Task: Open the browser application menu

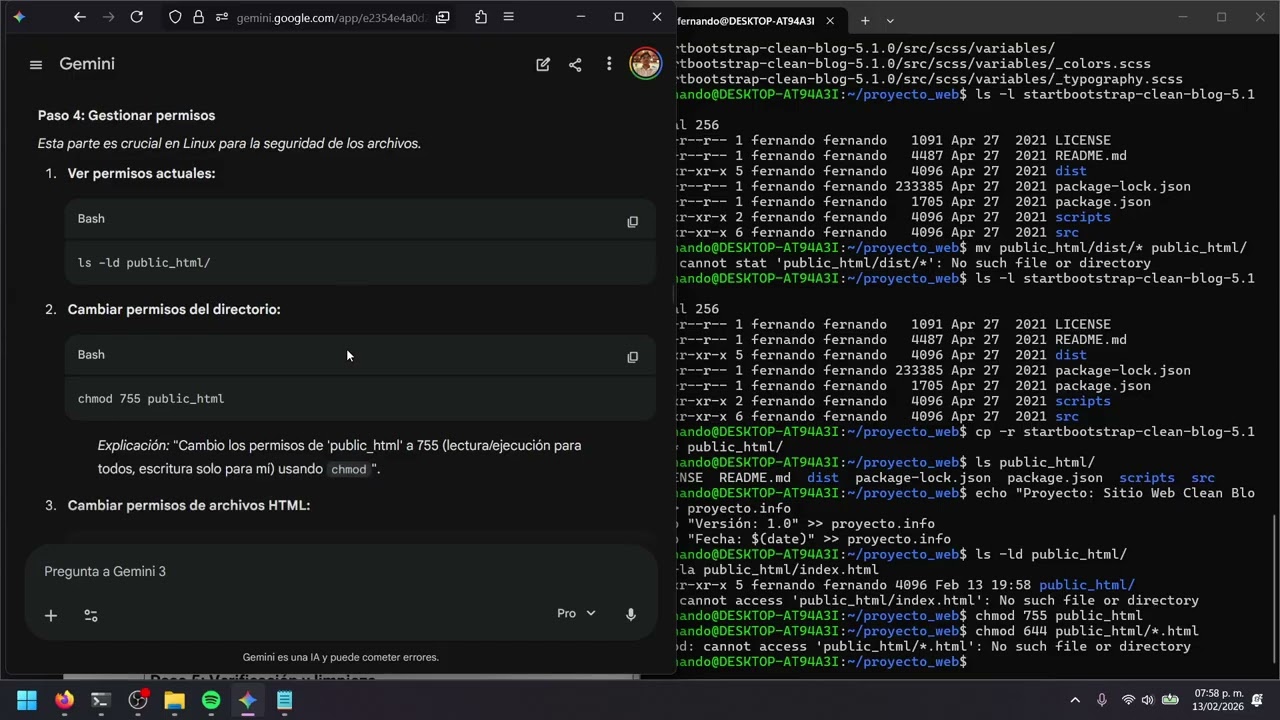Action: click(x=508, y=17)
